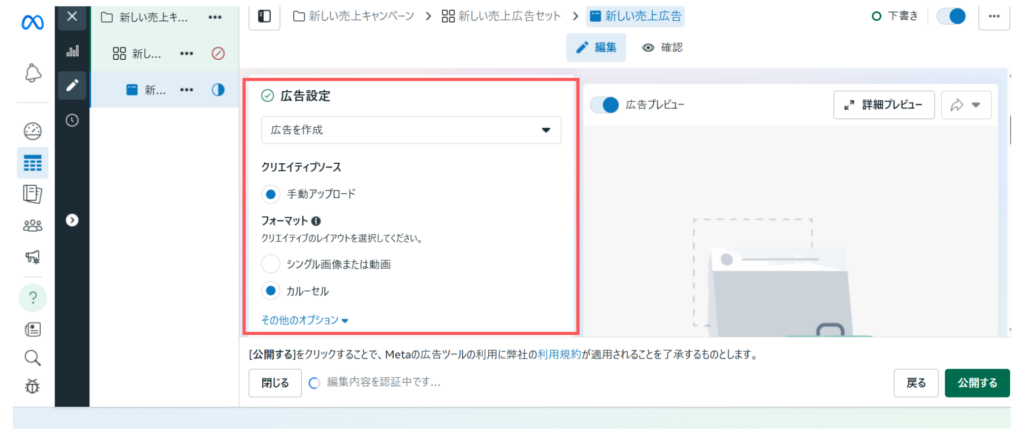
Task: Open the search magnifier icon in sidebar
Action: click(x=32, y=357)
